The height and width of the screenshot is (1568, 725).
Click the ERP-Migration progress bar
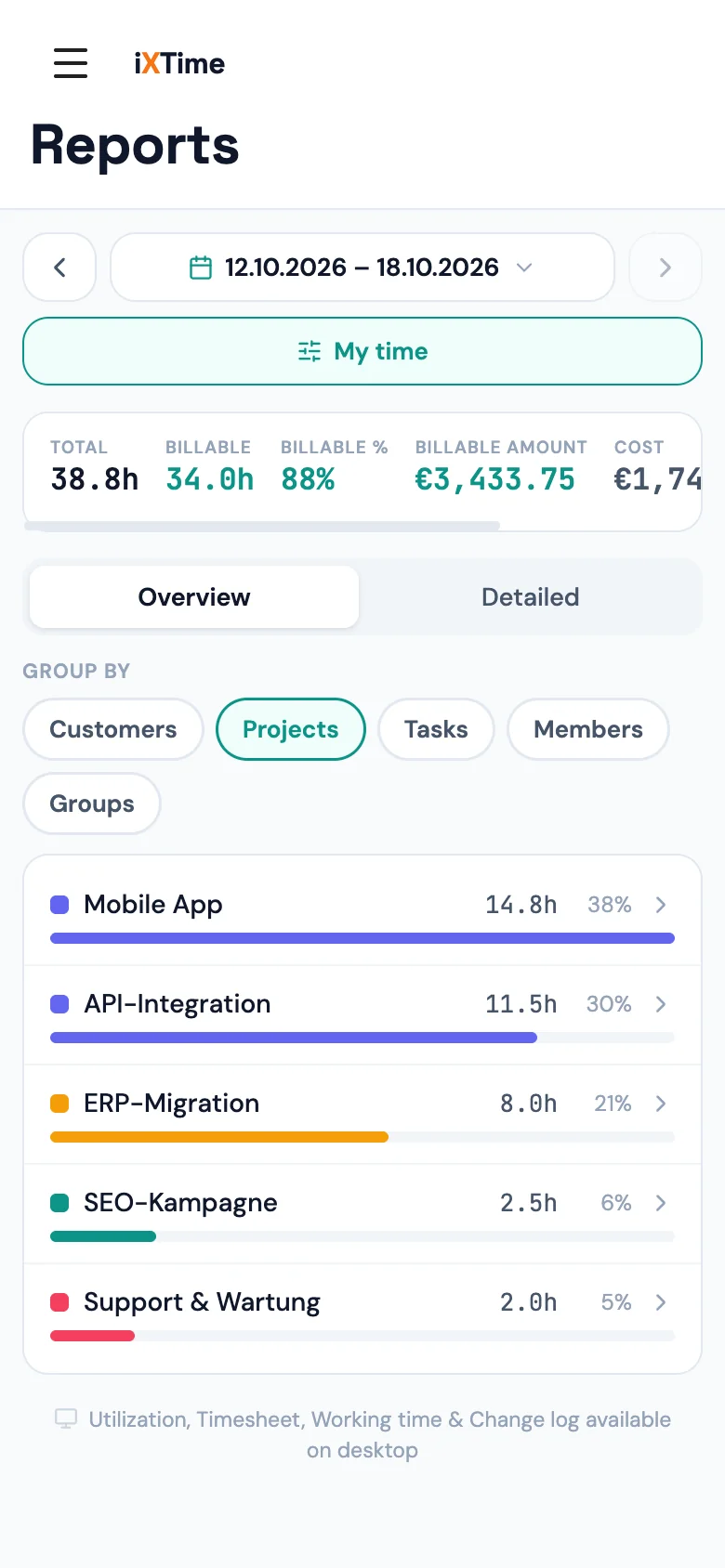[x=362, y=1137]
